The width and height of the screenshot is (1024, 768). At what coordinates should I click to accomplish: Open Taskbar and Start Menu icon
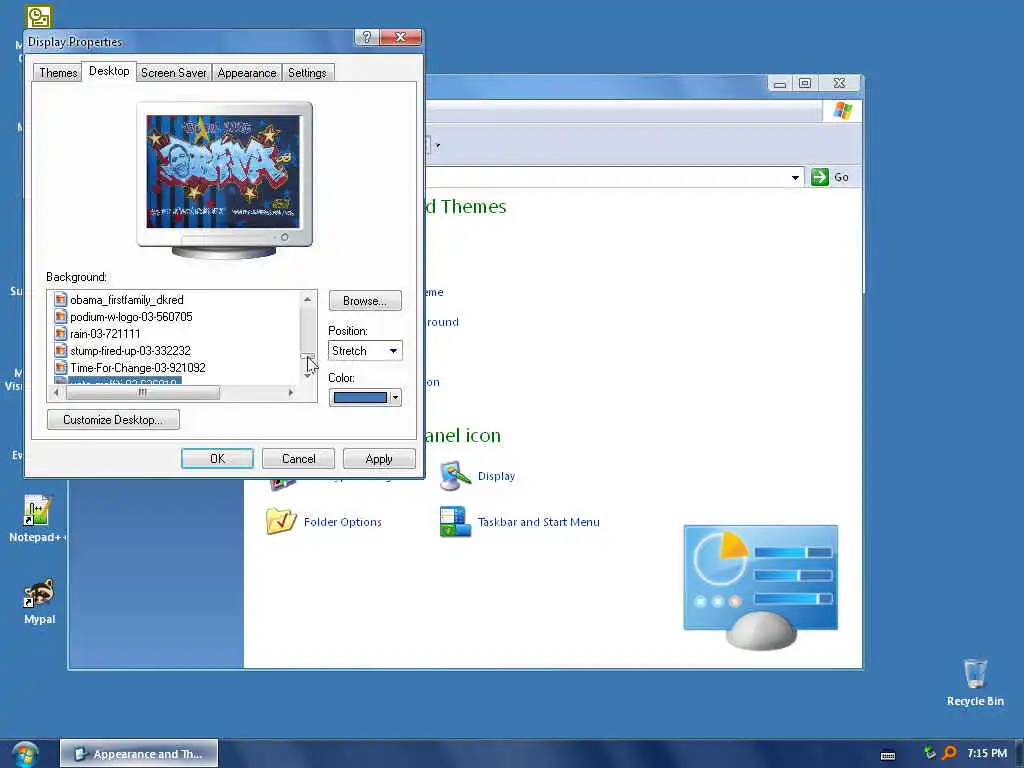point(455,522)
